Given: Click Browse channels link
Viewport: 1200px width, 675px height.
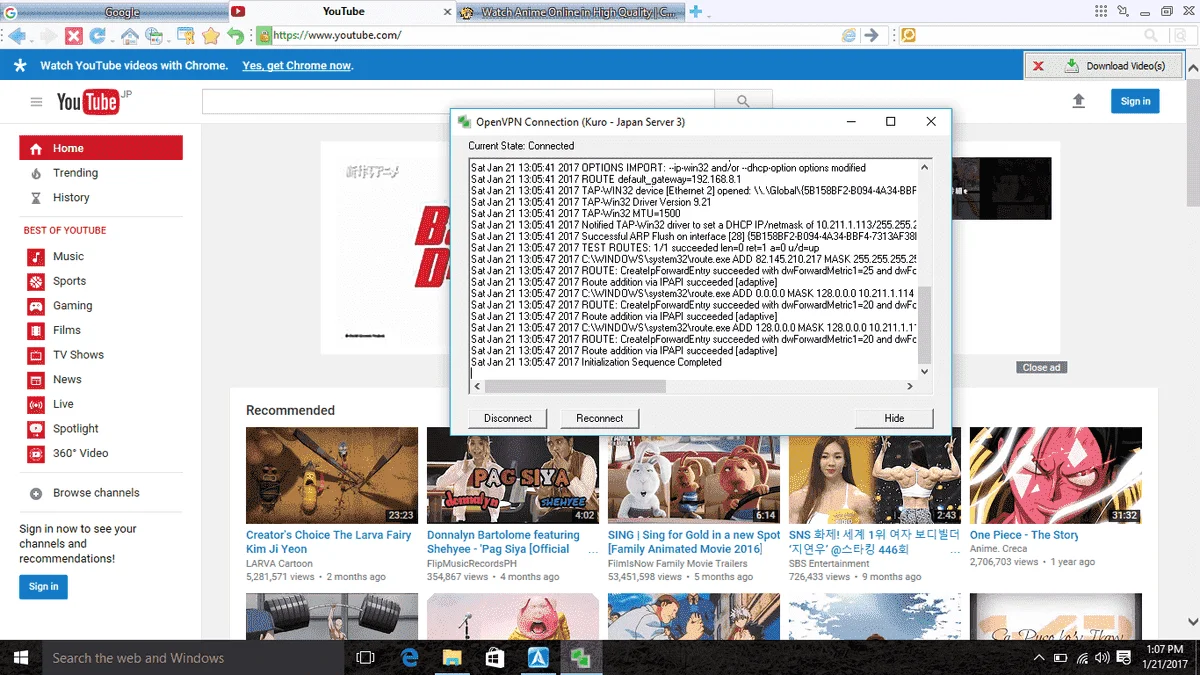Looking at the screenshot, I should click(x=96, y=493).
